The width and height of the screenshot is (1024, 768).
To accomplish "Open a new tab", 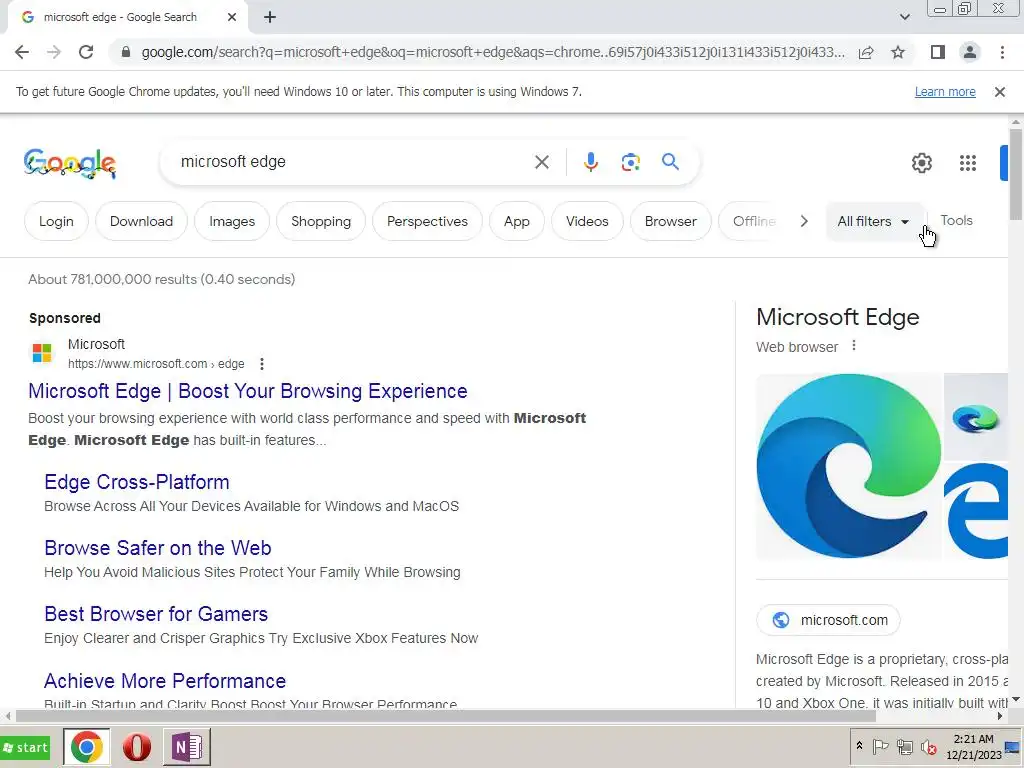I will pos(270,18).
